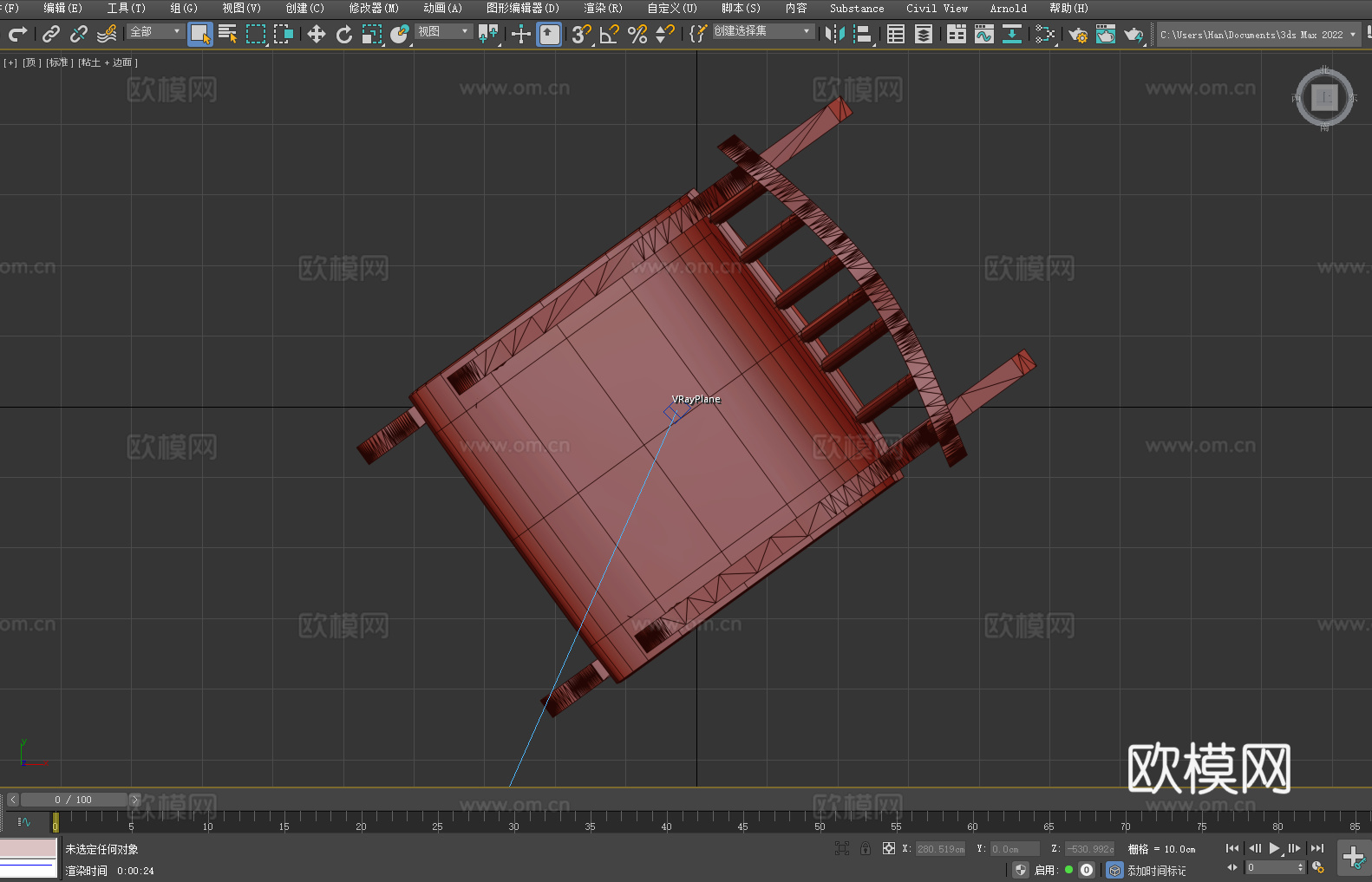1372x882 pixels.
Task: Open Substance menu
Action: point(857,8)
